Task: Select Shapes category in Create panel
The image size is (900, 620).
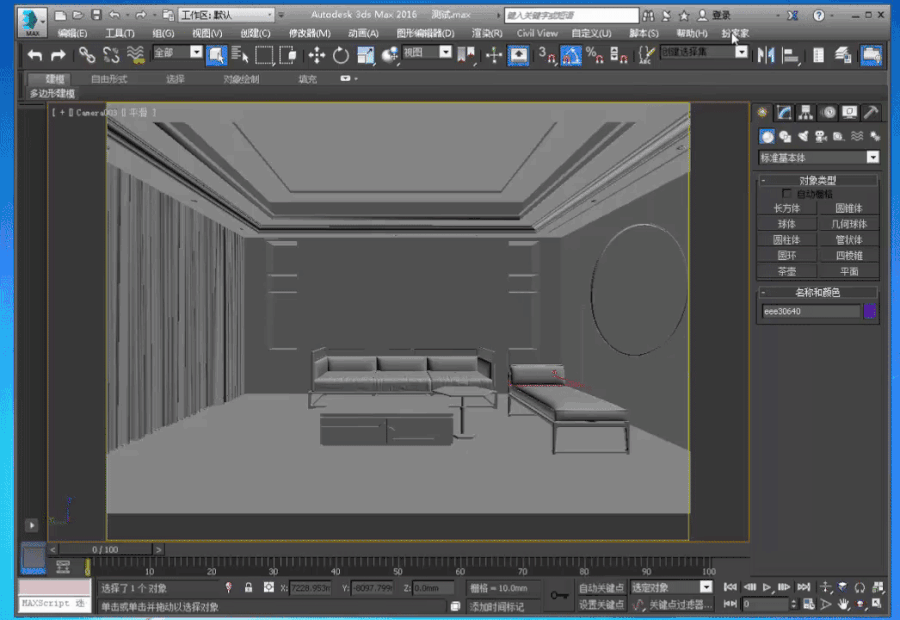Action: click(785, 136)
